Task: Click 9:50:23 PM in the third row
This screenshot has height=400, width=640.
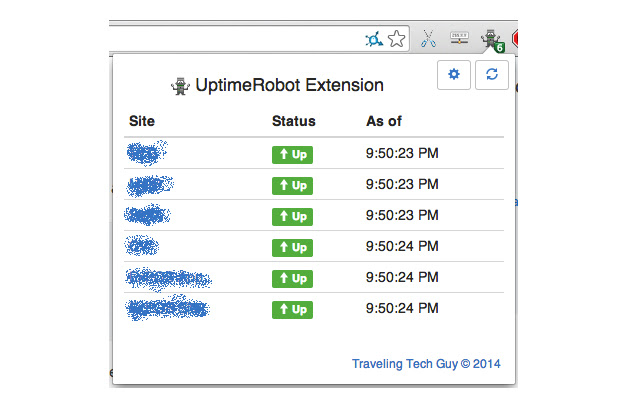Action: pyautogui.click(x=402, y=216)
